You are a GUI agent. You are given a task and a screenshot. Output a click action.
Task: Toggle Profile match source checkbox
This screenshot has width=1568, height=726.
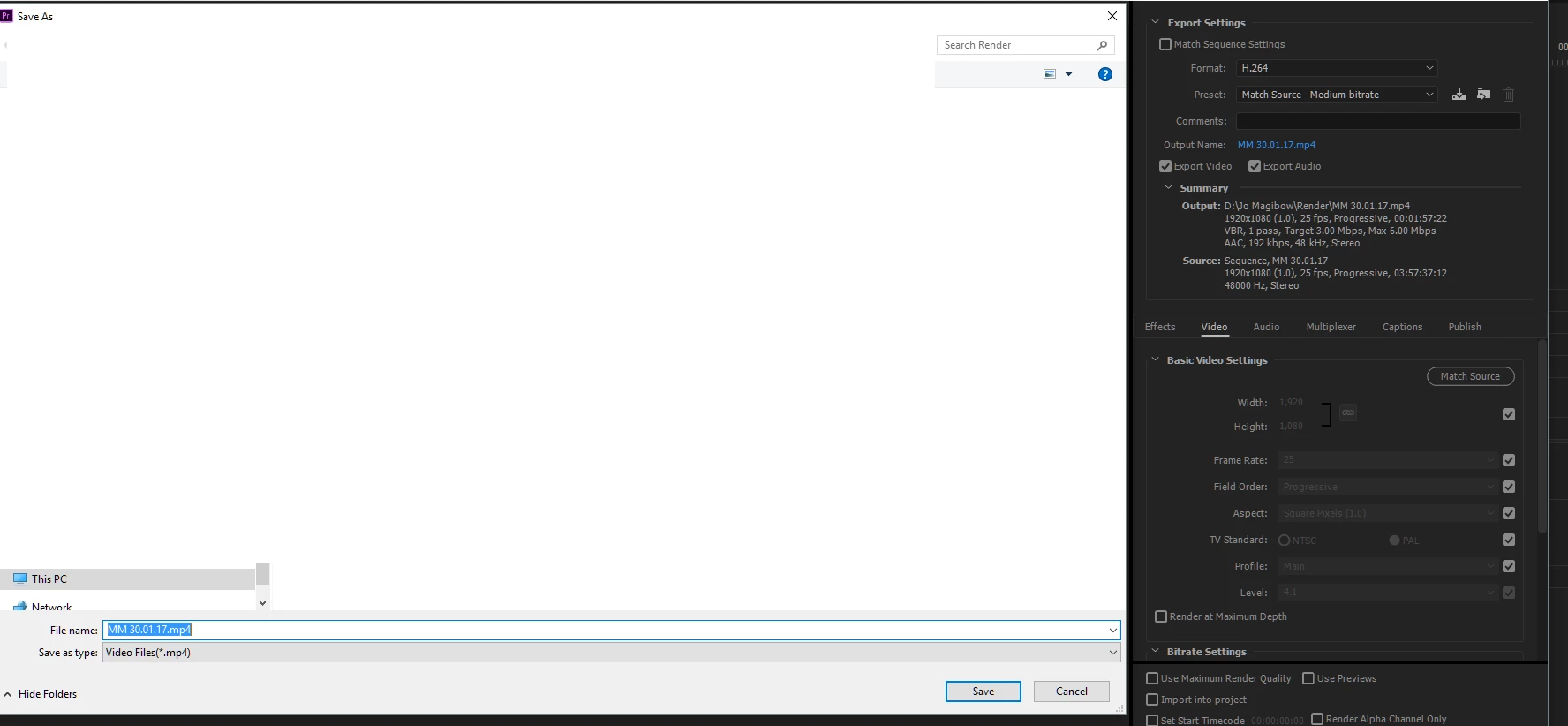1509,566
